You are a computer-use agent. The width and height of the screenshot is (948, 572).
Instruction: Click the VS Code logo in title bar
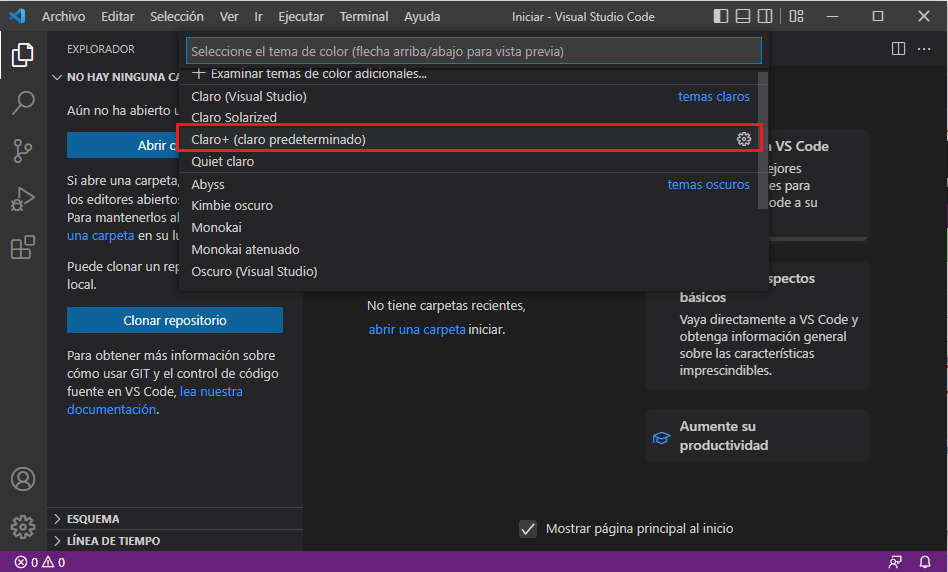point(17,16)
